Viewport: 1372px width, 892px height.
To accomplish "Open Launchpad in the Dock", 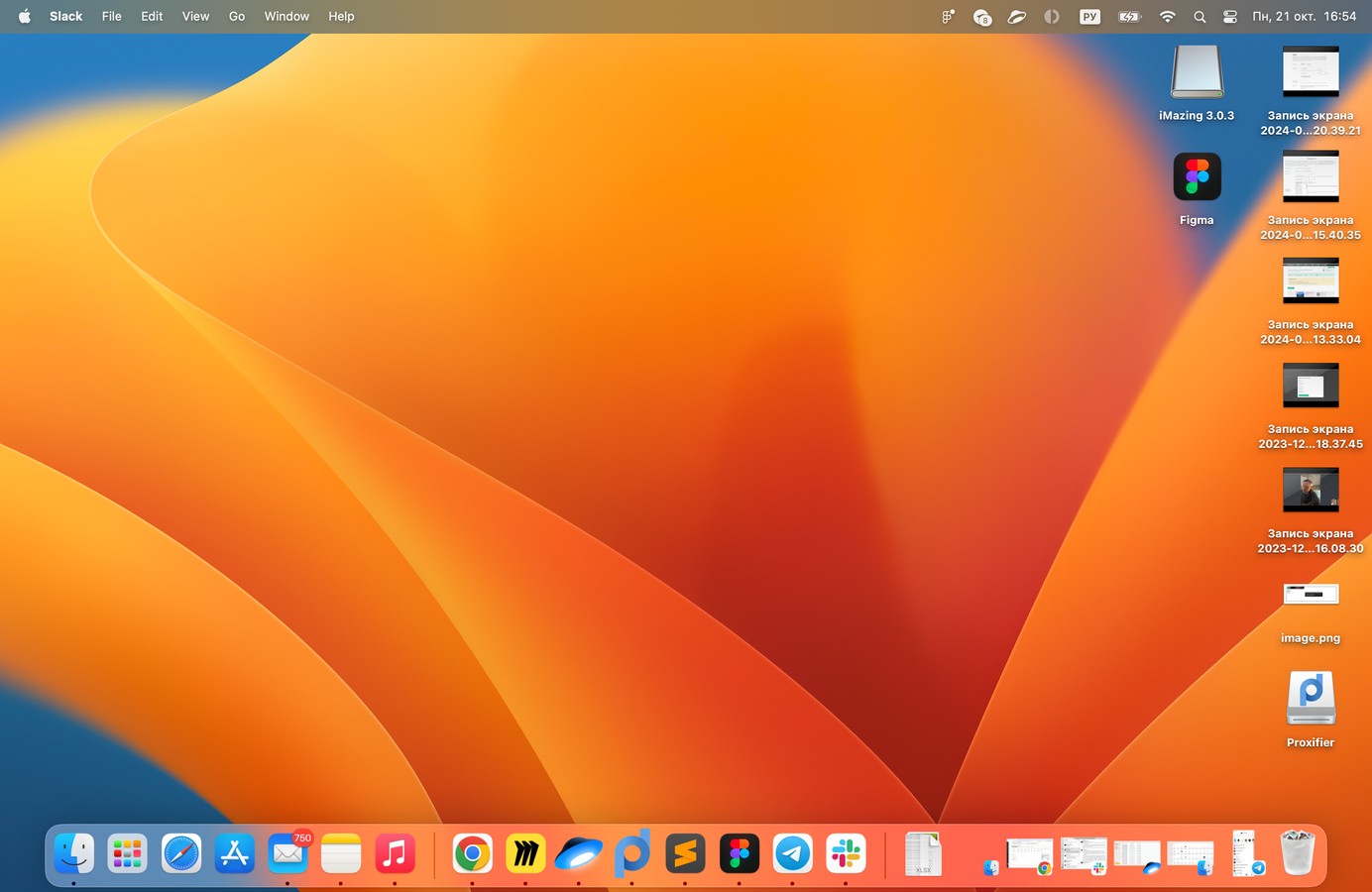I will click(128, 853).
